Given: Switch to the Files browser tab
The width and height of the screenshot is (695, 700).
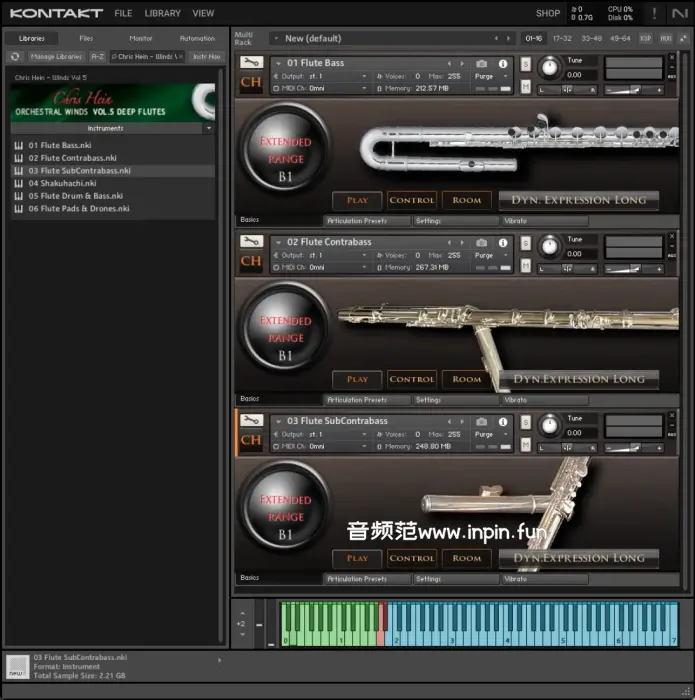Looking at the screenshot, I should (86, 38).
